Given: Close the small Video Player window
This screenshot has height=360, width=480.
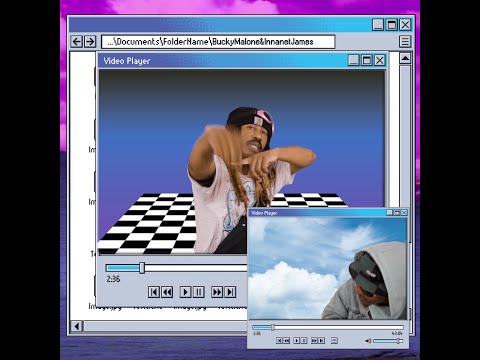Looking at the screenshot, I should [x=404, y=212].
